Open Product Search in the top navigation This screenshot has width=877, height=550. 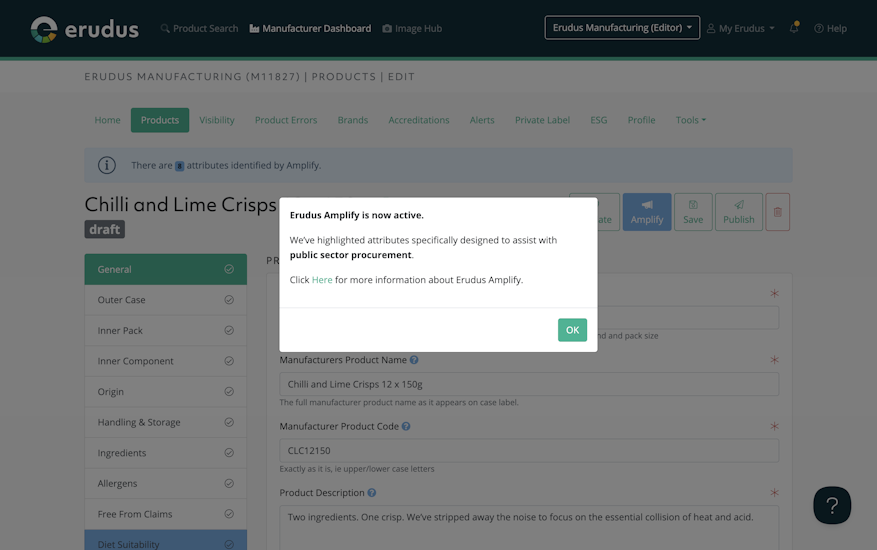coord(200,29)
